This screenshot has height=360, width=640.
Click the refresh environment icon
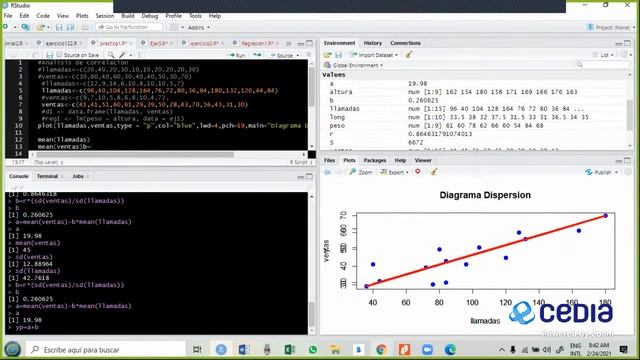624,55
